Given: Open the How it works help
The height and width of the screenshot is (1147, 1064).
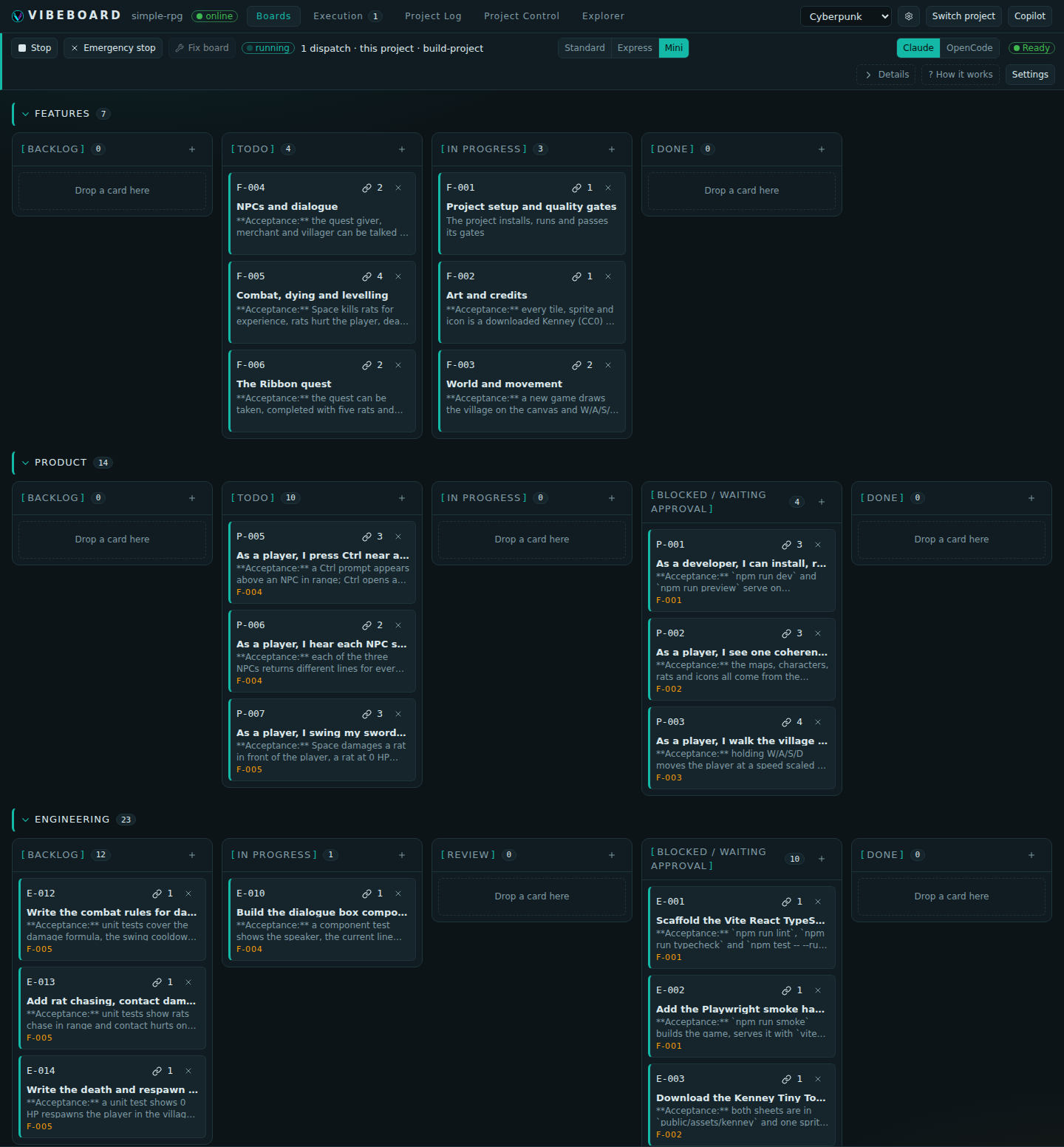Looking at the screenshot, I should [x=961, y=75].
